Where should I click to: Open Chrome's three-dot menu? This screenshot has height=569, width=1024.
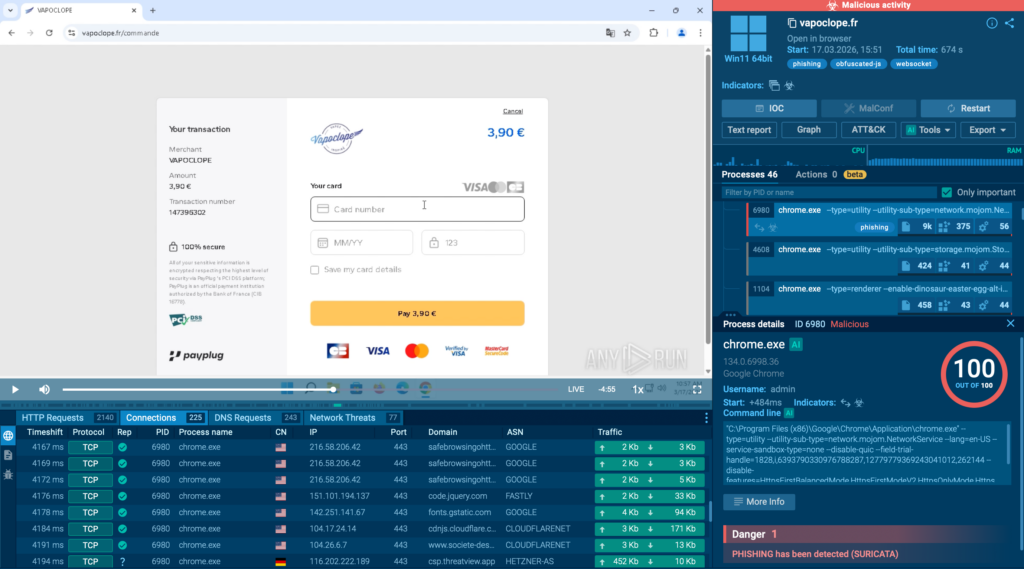[x=700, y=33]
